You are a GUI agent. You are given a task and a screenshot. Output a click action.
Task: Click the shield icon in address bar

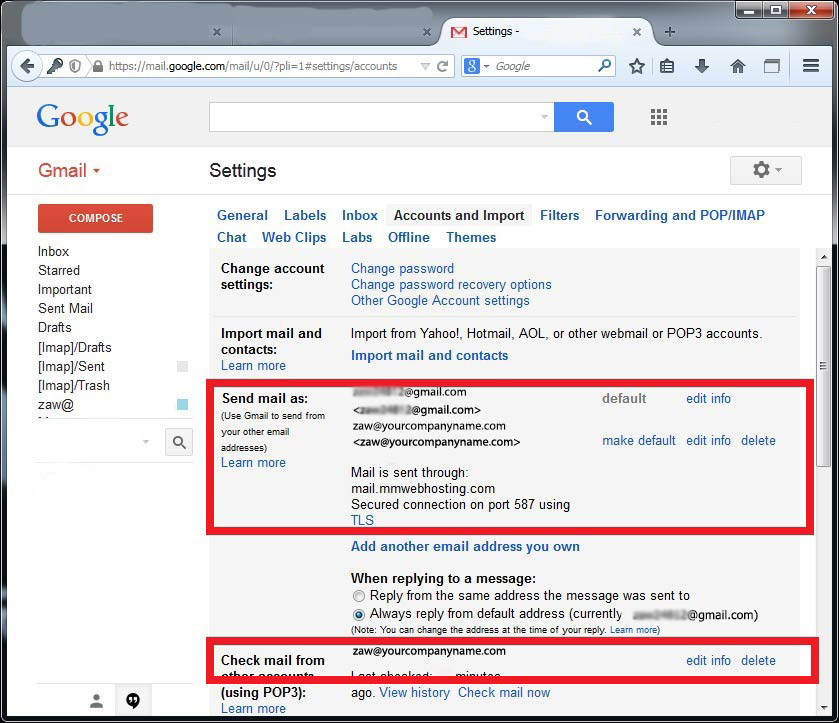[x=75, y=66]
